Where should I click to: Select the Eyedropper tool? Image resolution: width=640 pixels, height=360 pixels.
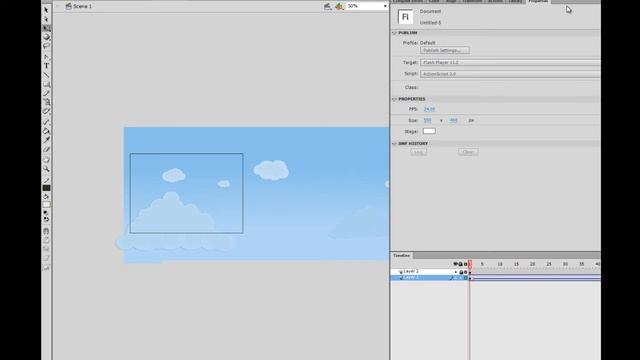tap(46, 140)
